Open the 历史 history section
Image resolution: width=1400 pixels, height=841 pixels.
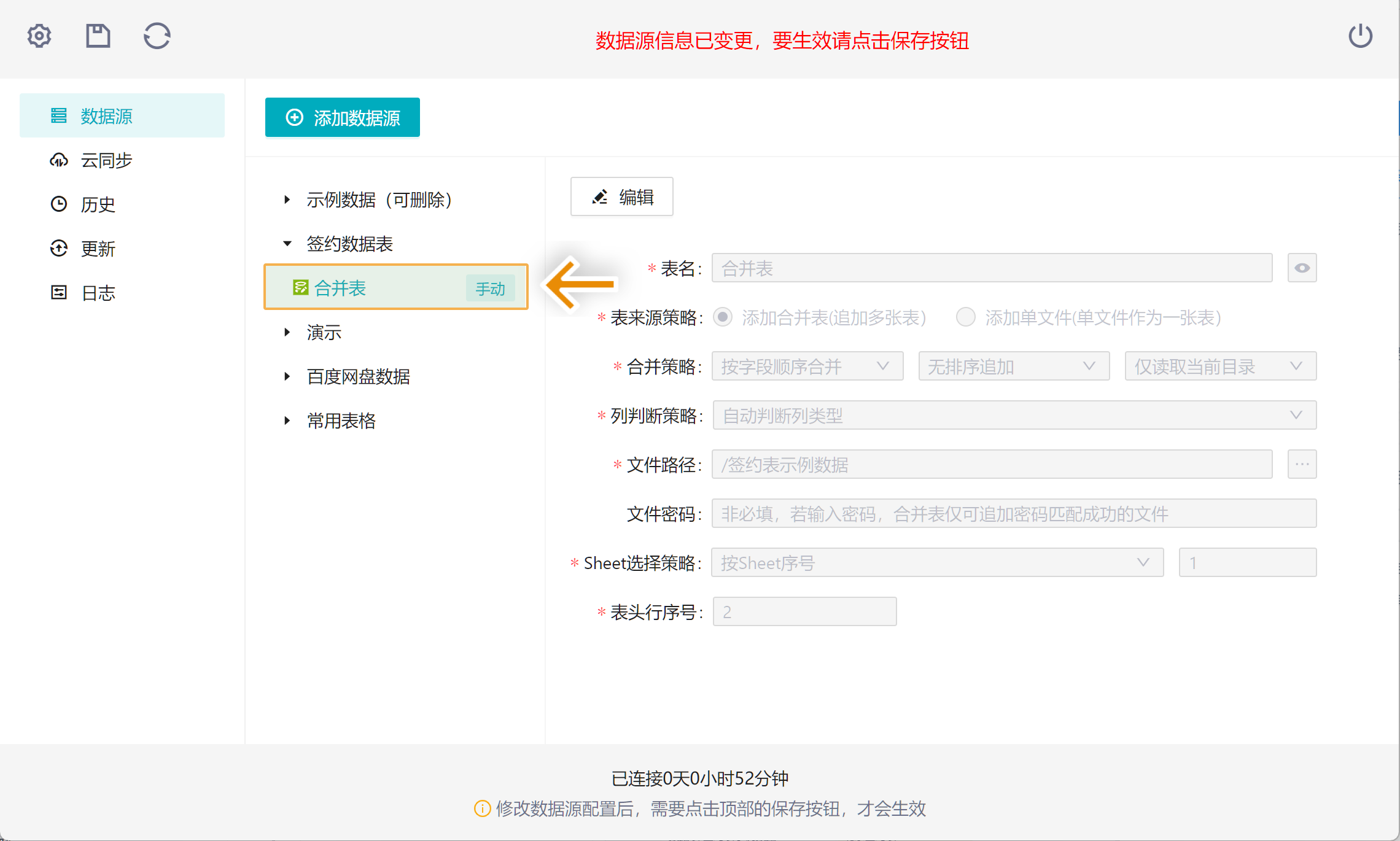coord(98,204)
